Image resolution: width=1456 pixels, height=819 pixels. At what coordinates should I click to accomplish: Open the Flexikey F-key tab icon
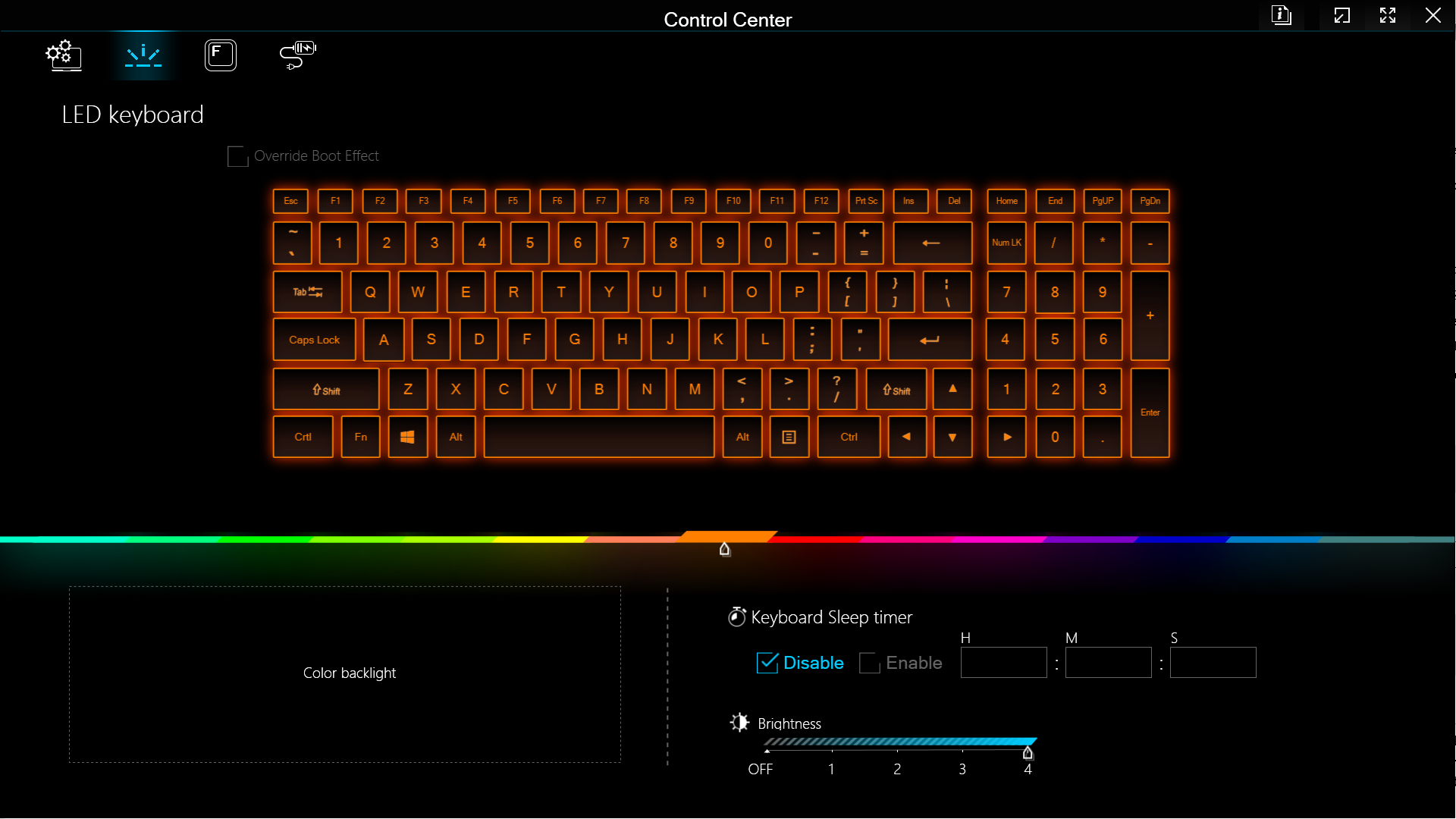point(221,55)
